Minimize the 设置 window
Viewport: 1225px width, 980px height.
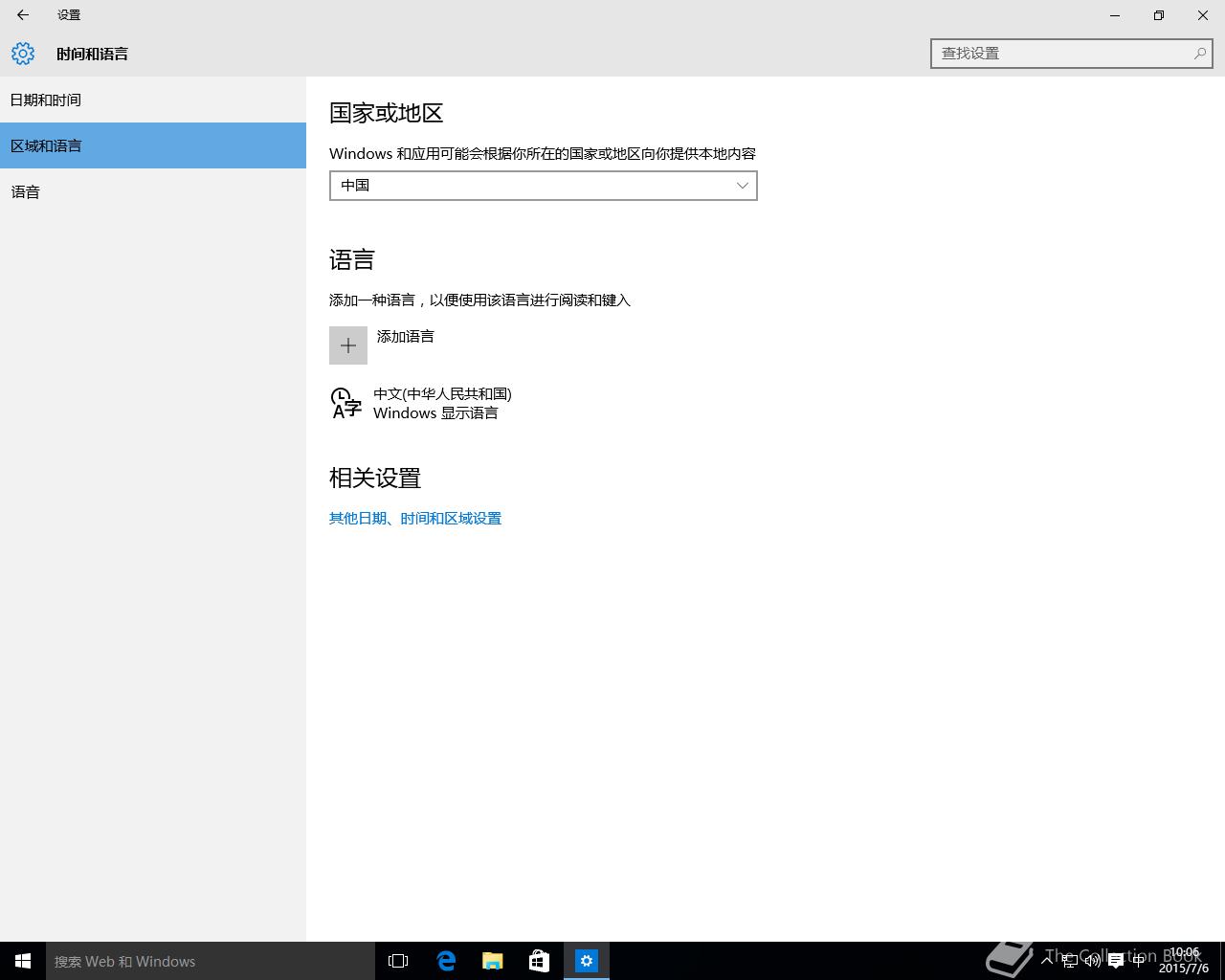(1115, 15)
